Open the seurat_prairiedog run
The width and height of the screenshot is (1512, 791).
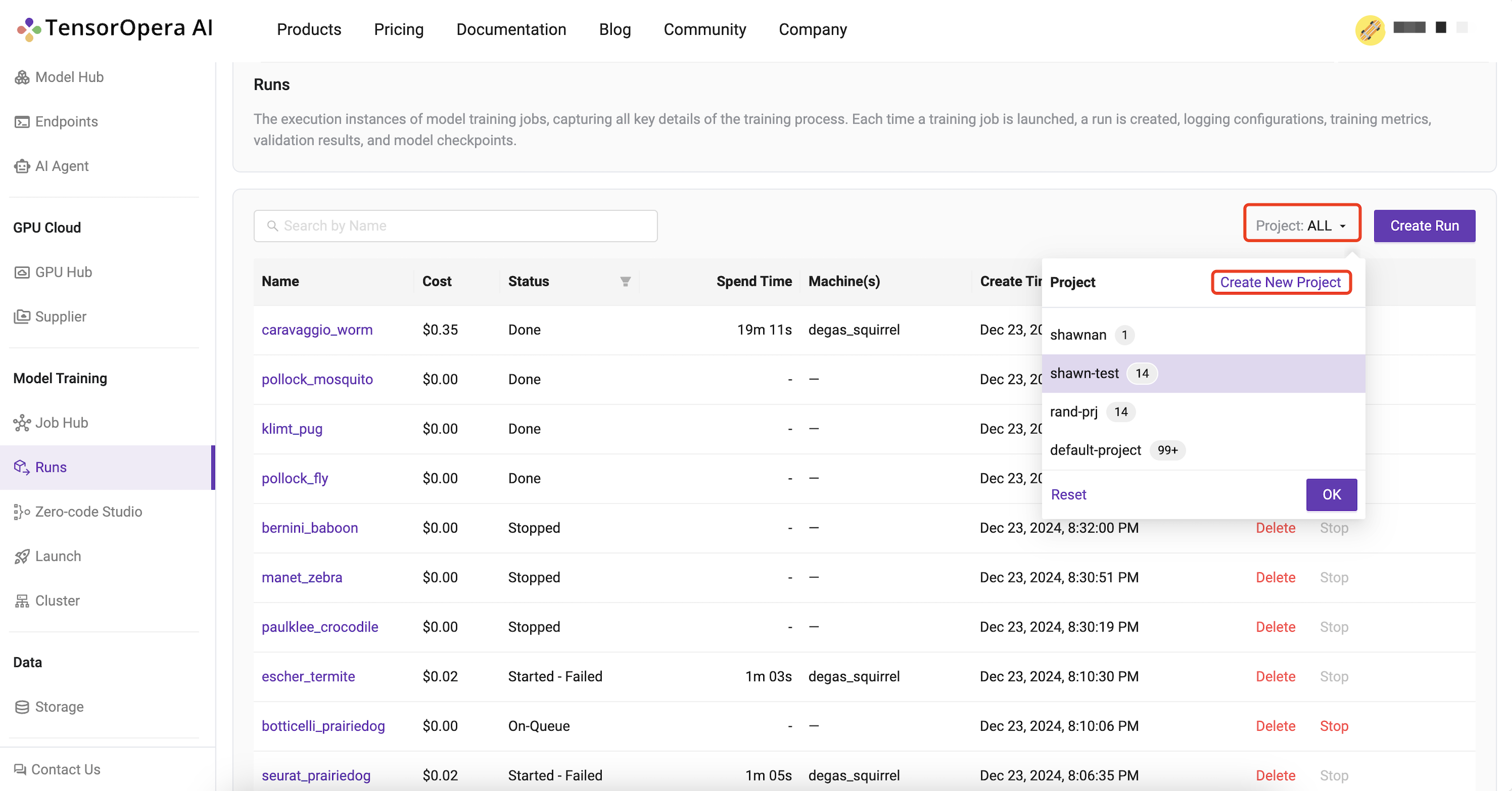pos(316,775)
